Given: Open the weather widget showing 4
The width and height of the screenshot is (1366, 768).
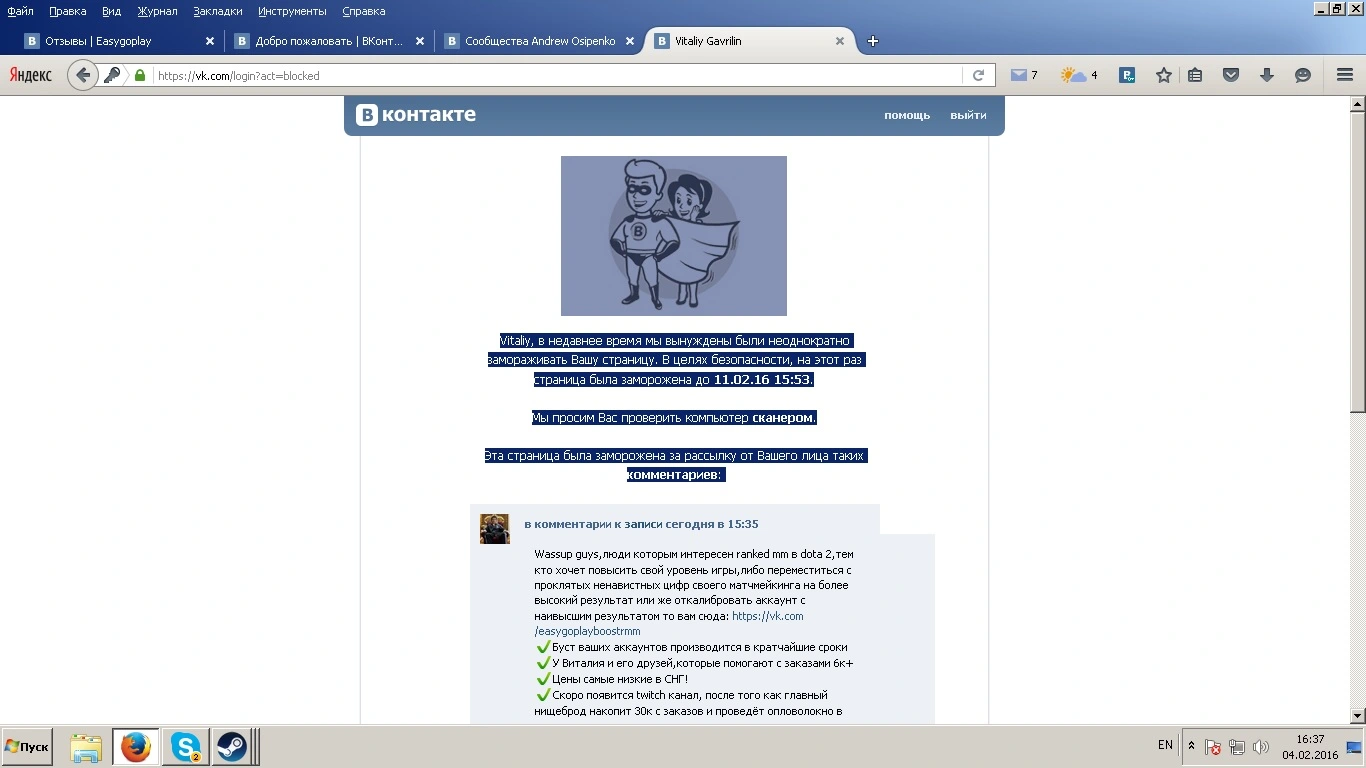Looking at the screenshot, I should 1080,75.
